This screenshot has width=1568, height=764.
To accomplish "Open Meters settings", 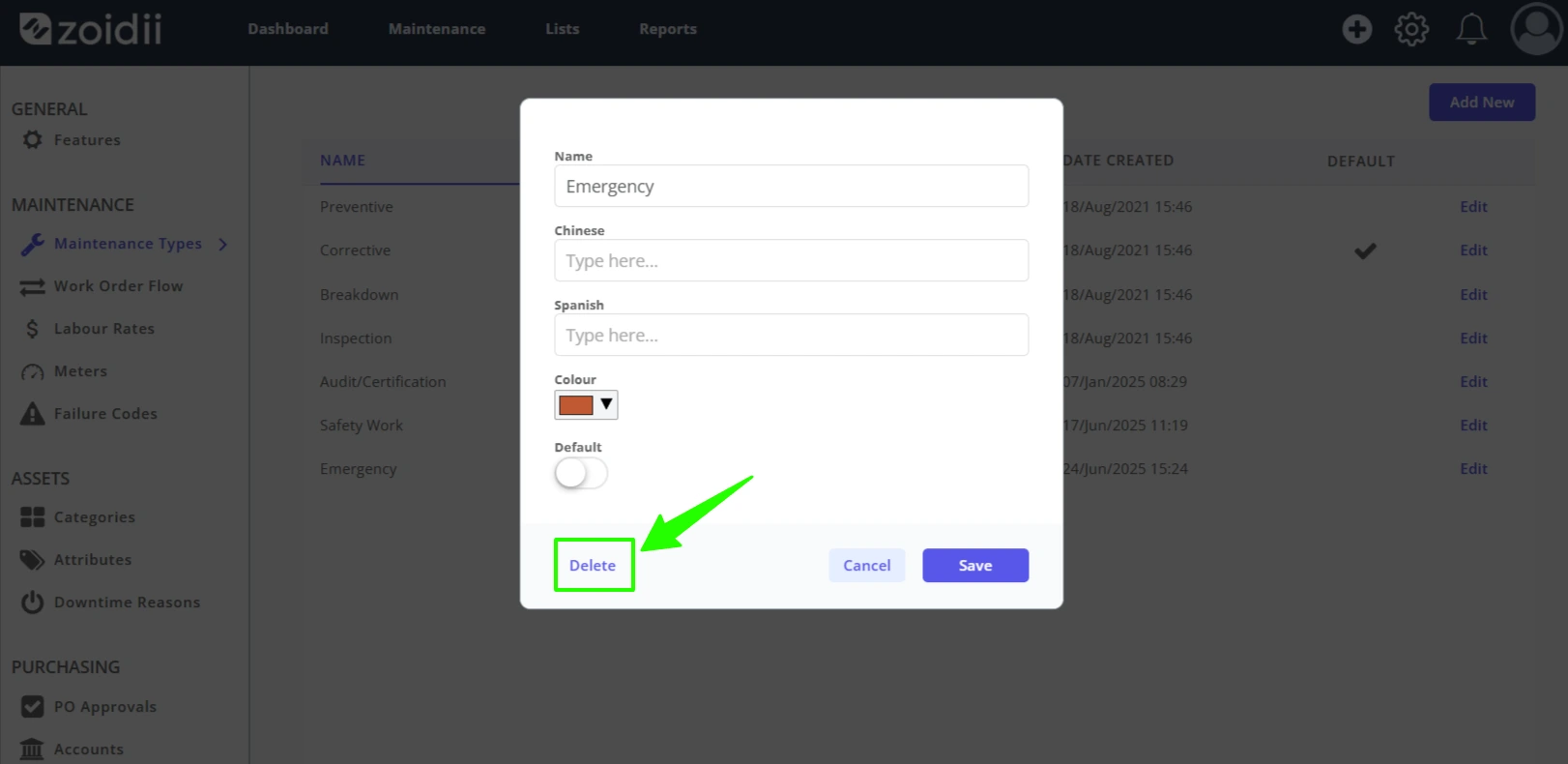I will point(80,371).
